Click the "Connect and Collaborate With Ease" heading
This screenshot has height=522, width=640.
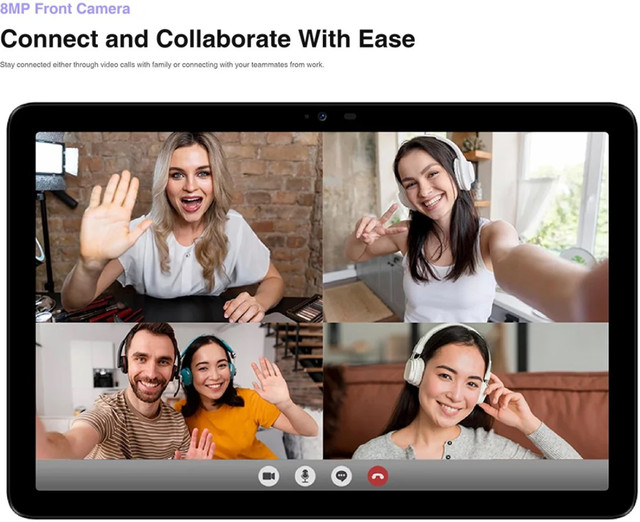point(207,39)
